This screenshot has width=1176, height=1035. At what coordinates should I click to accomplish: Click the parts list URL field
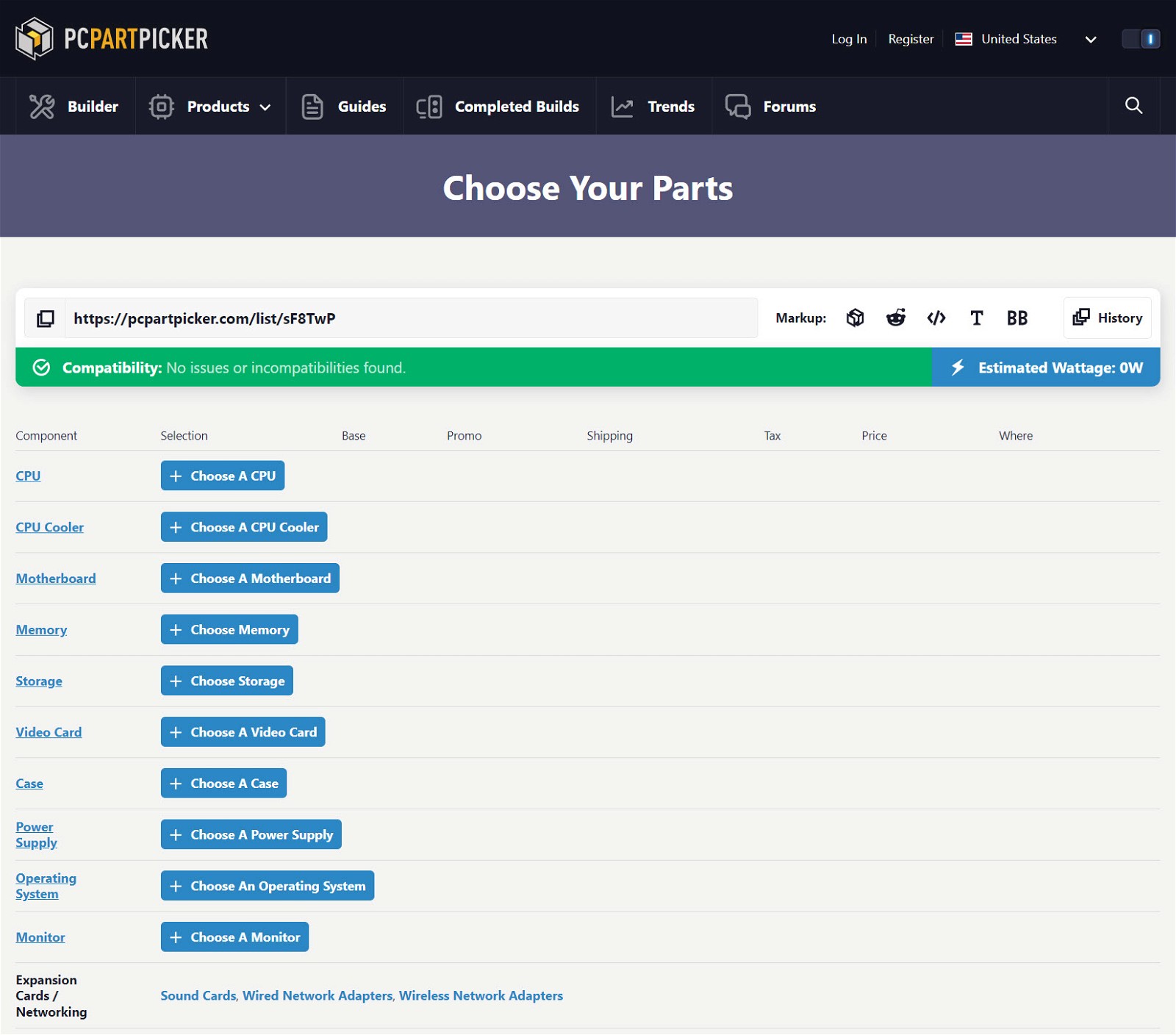coord(411,318)
